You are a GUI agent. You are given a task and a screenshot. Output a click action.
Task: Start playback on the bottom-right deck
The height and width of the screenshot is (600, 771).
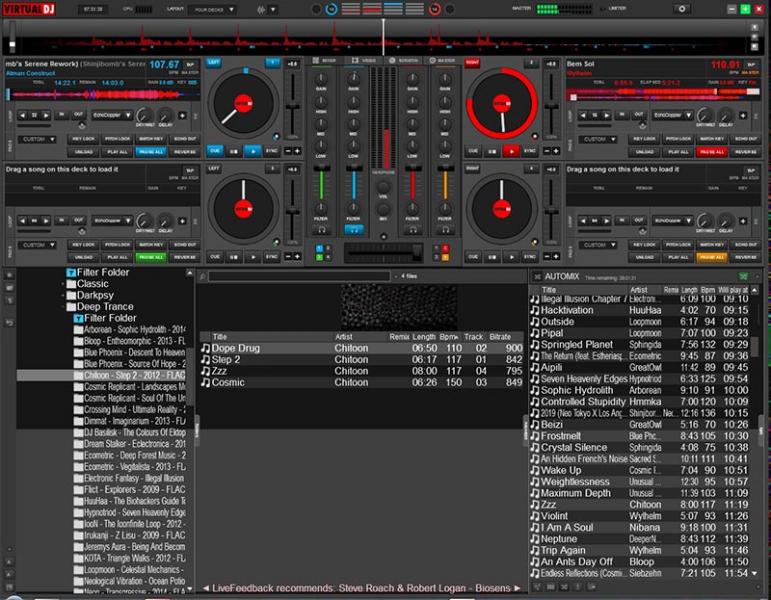click(511, 257)
